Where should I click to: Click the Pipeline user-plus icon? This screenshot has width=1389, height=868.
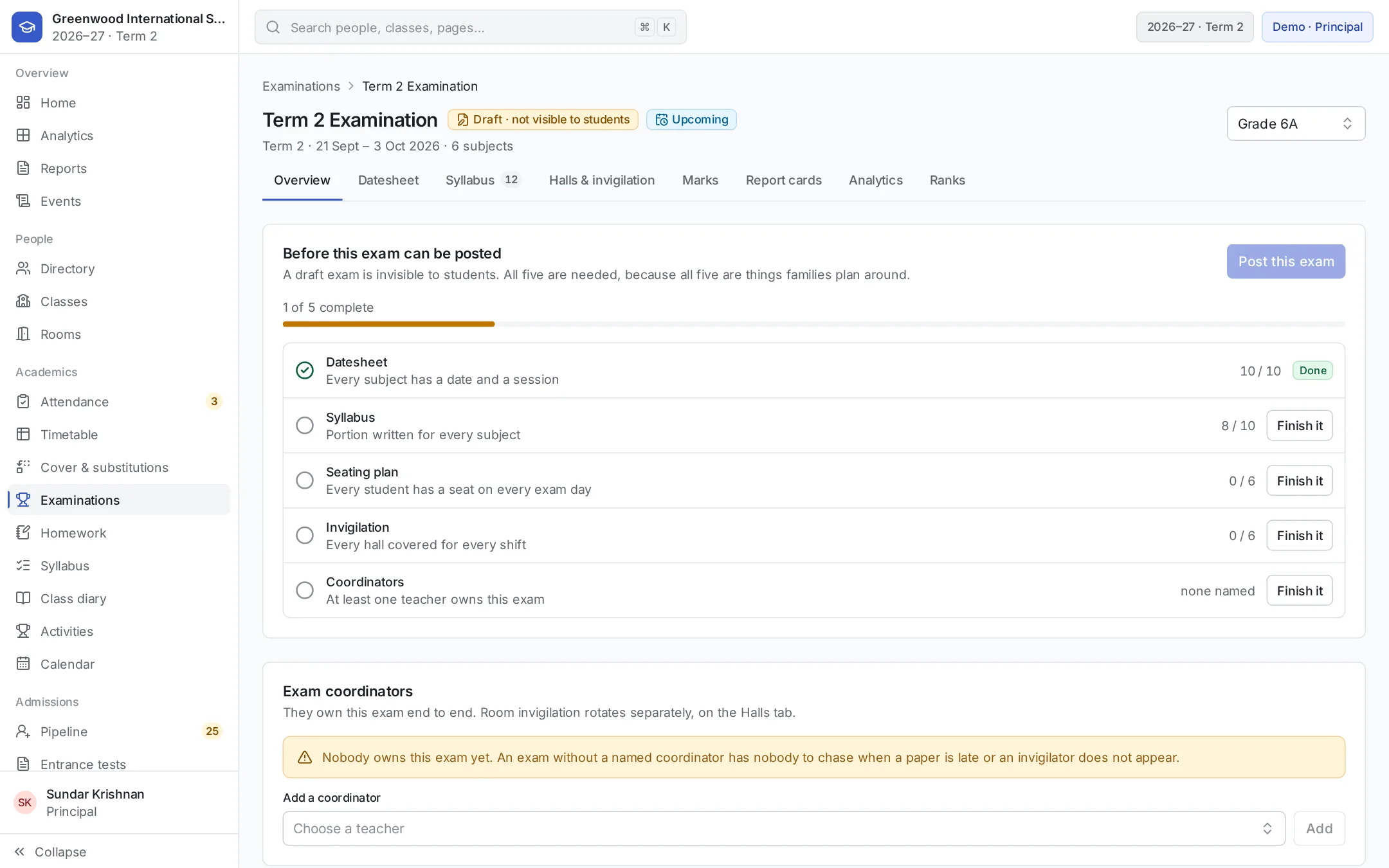click(x=23, y=732)
